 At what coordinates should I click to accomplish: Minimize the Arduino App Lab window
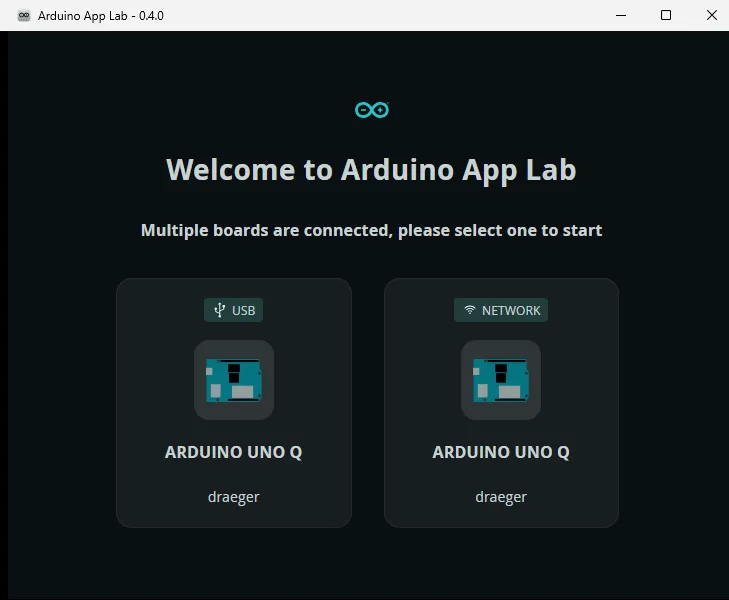(621, 15)
